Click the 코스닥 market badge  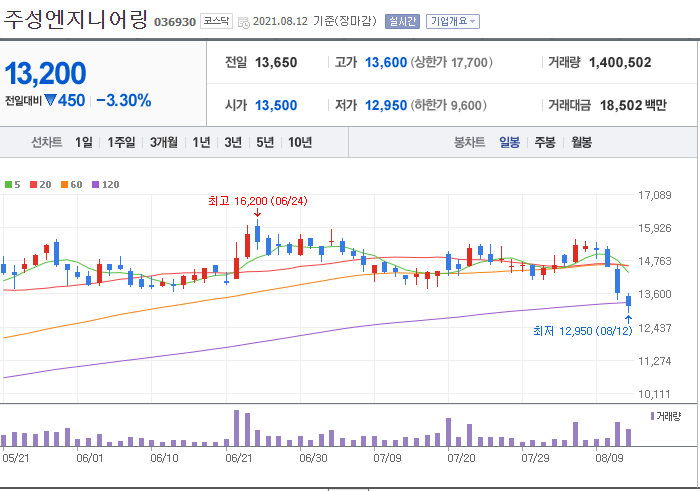click(x=216, y=21)
